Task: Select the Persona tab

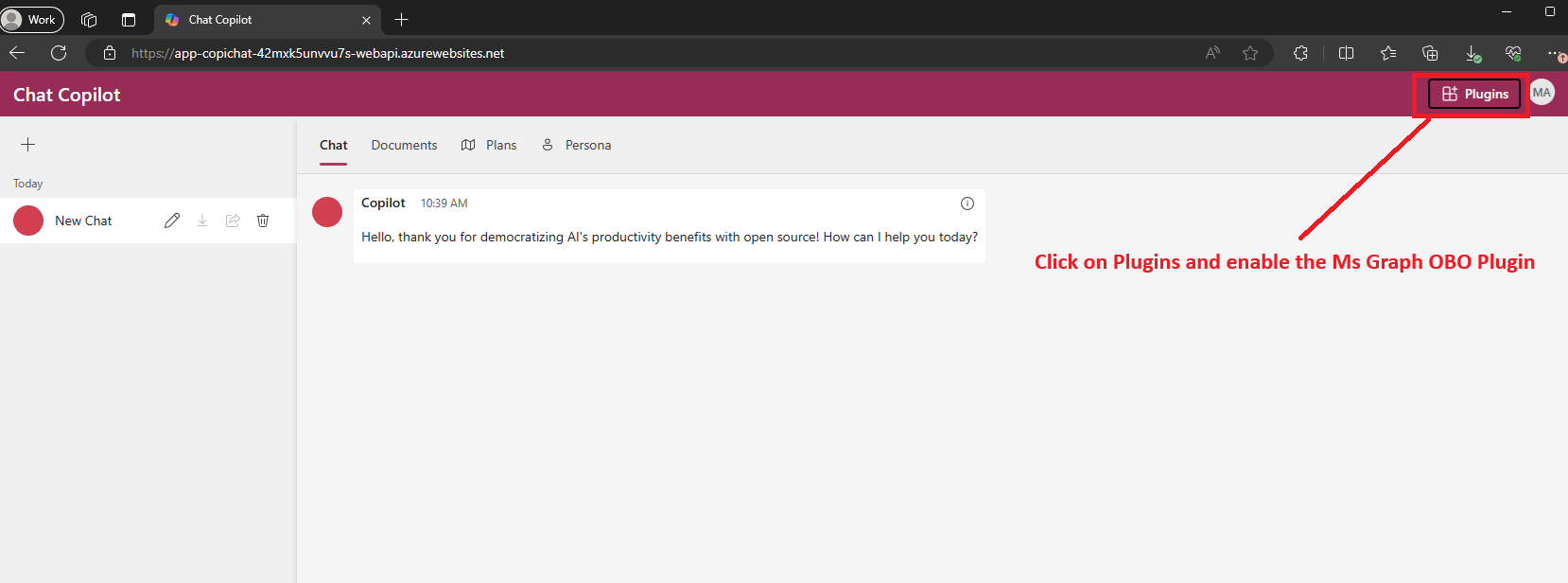Action: pyautogui.click(x=577, y=145)
